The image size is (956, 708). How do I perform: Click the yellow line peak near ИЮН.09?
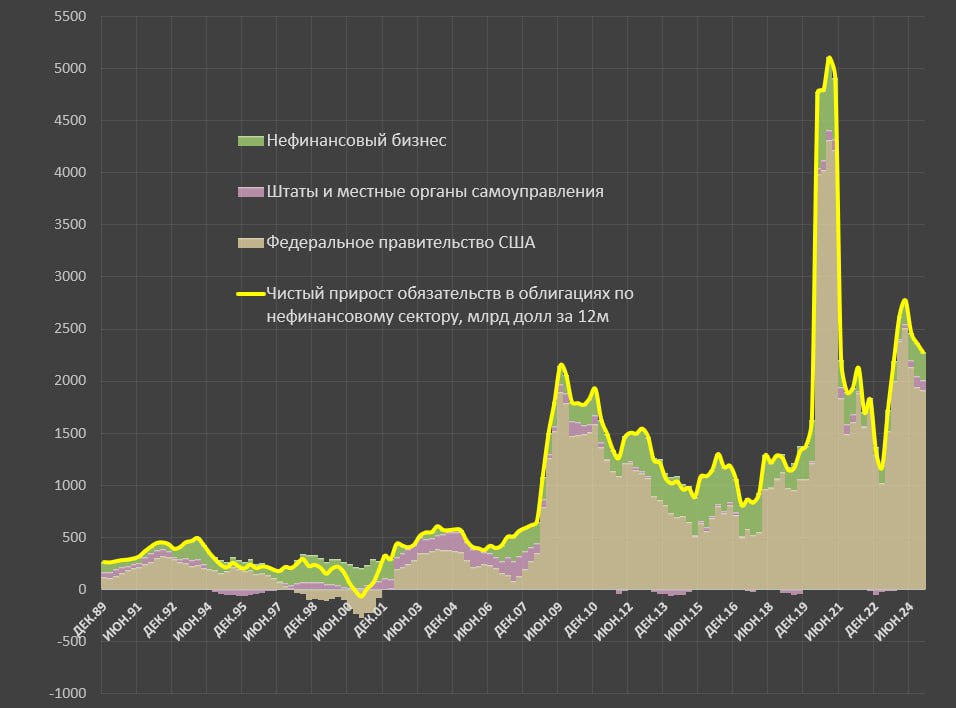[561, 365]
